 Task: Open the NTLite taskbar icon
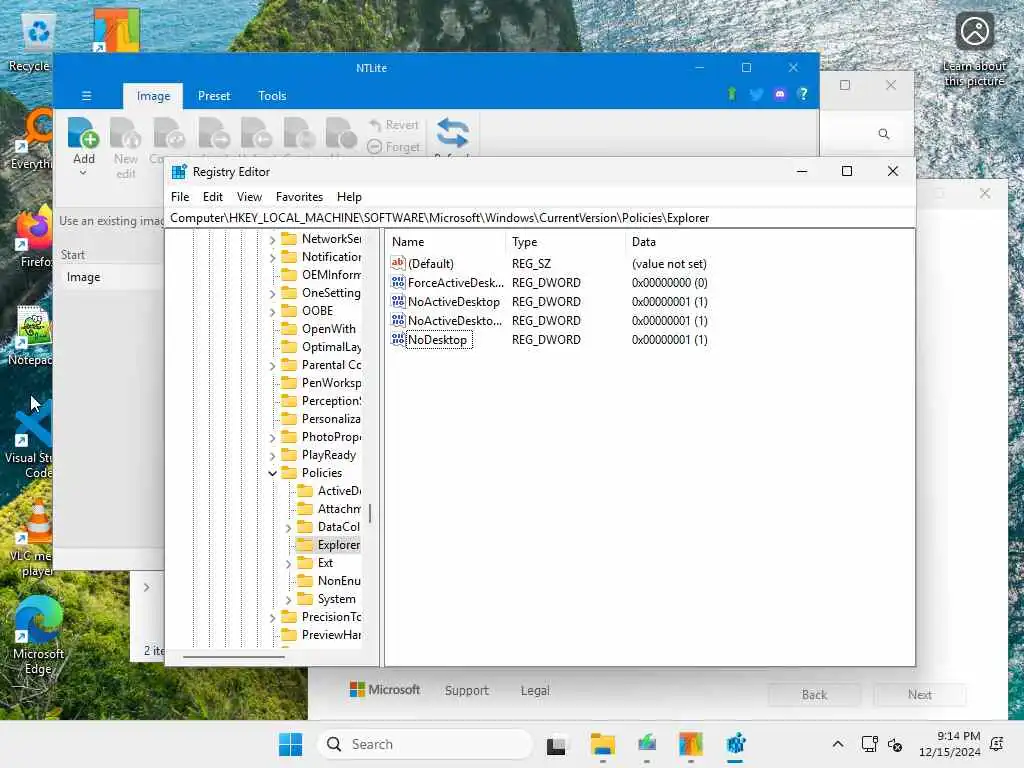click(690, 744)
